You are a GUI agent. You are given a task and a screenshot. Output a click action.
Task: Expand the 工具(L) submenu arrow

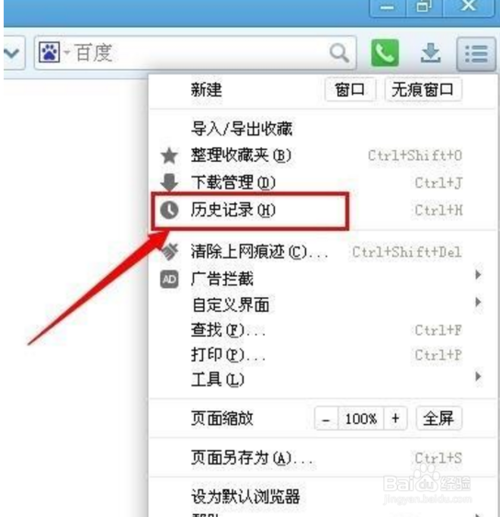tap(478, 376)
